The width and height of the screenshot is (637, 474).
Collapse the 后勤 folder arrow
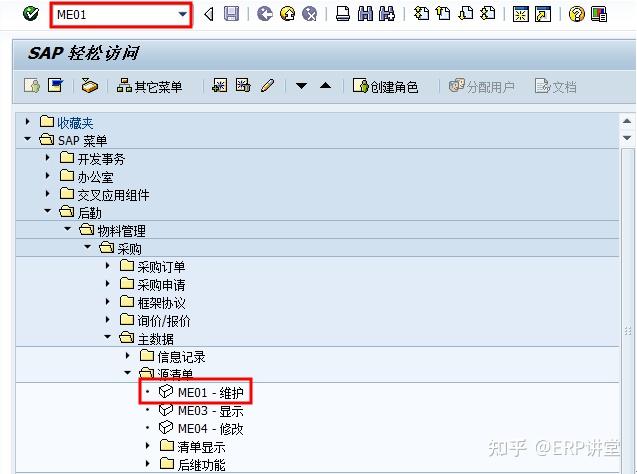pyautogui.click(x=48, y=211)
